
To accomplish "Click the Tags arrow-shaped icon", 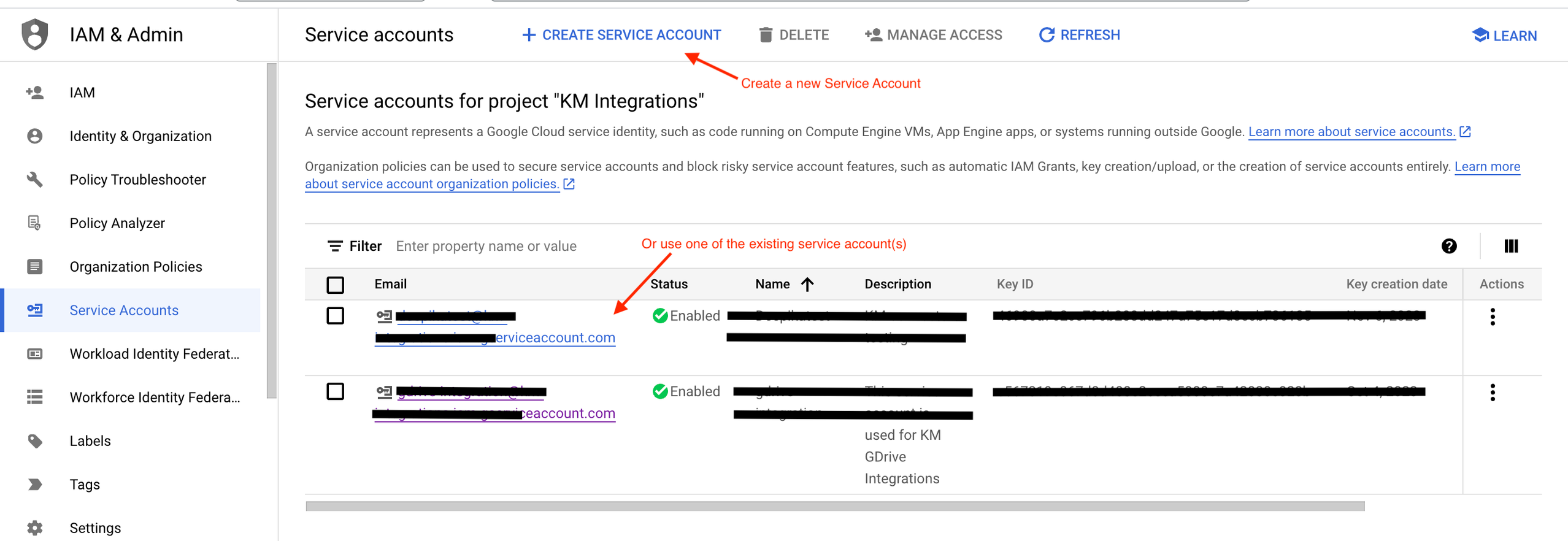I will [35, 485].
